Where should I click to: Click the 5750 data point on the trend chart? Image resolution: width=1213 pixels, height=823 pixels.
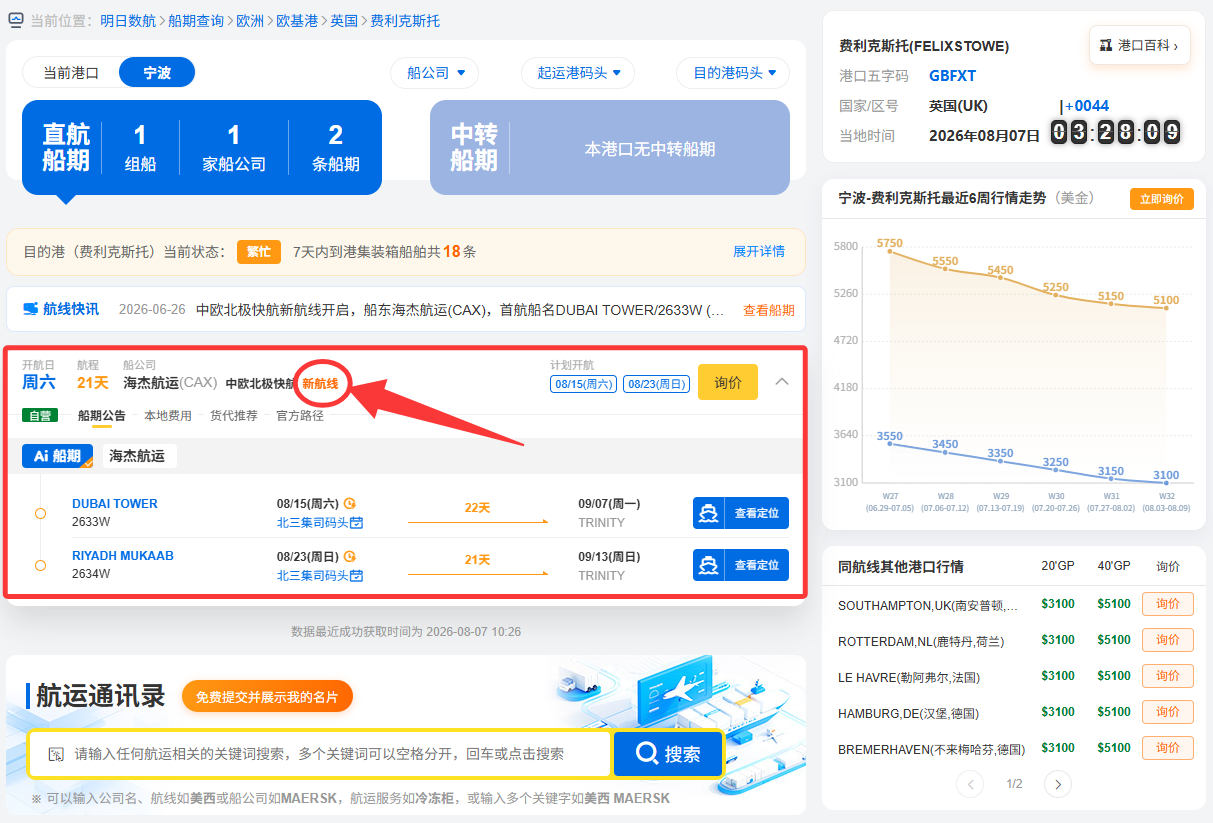(x=889, y=249)
